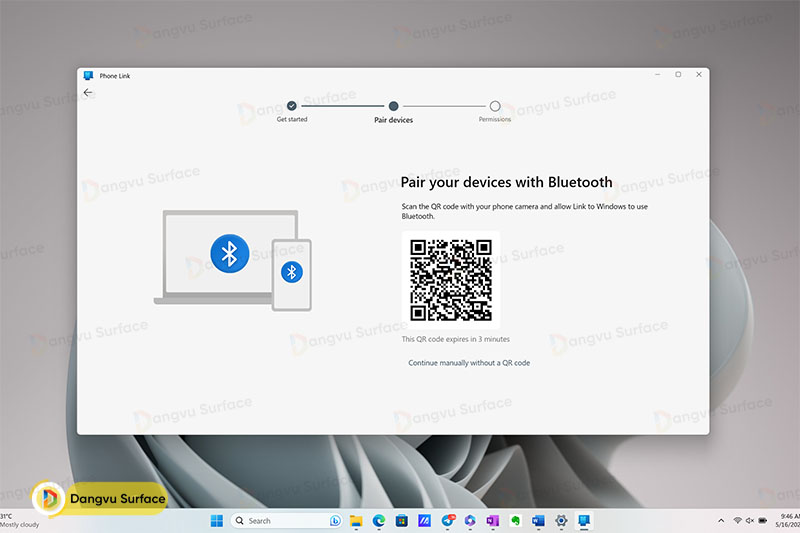
Task: Click the muted volume tray icon
Action: pos(750,521)
